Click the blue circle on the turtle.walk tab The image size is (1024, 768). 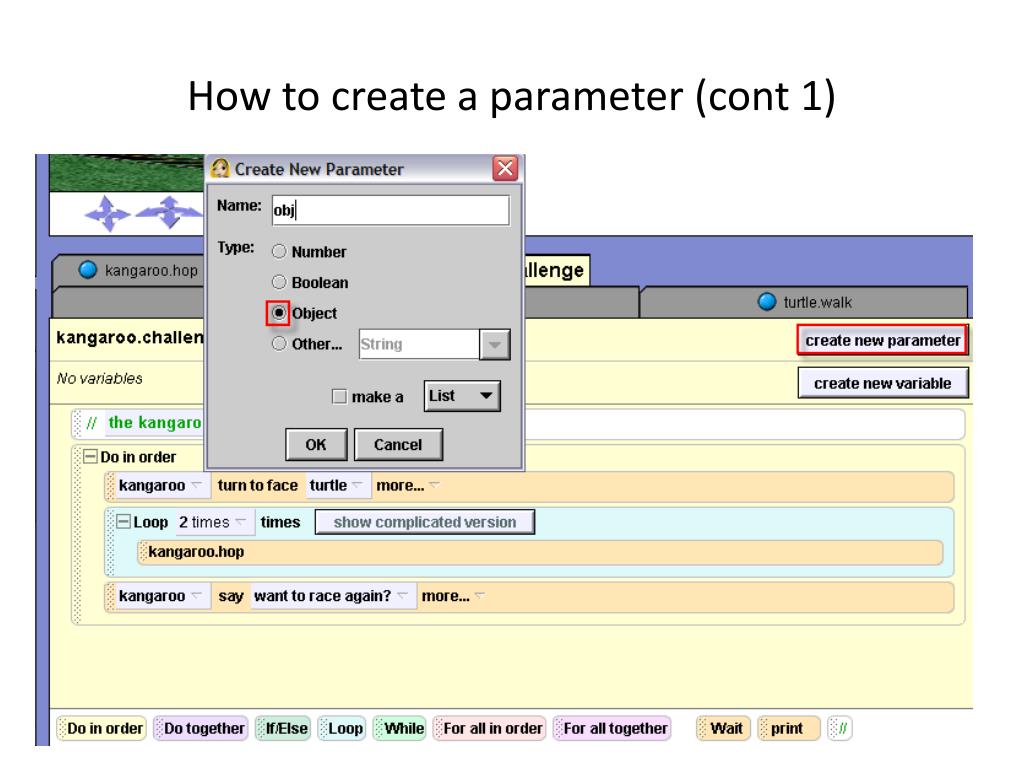coord(767,302)
